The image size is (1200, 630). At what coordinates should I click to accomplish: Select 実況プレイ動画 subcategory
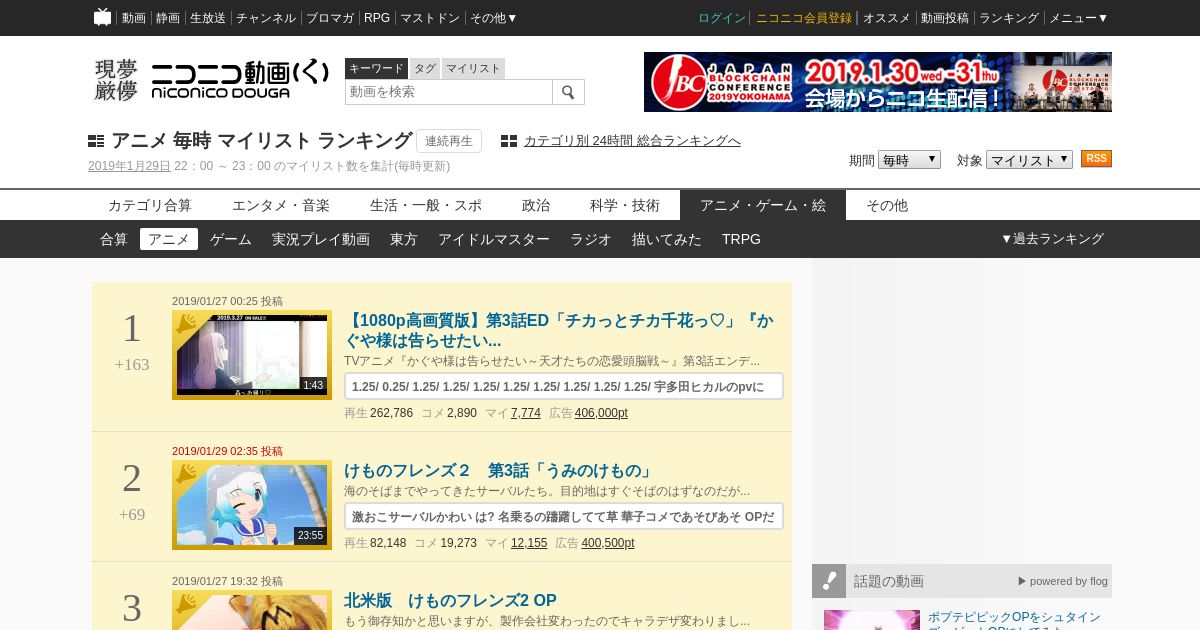point(321,239)
